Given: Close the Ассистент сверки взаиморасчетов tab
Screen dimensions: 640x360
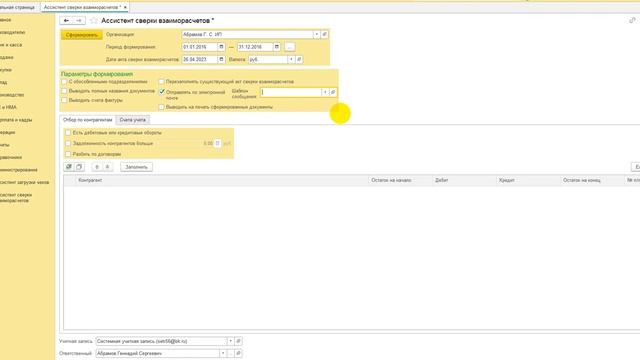Looking at the screenshot, I should (x=125, y=7).
